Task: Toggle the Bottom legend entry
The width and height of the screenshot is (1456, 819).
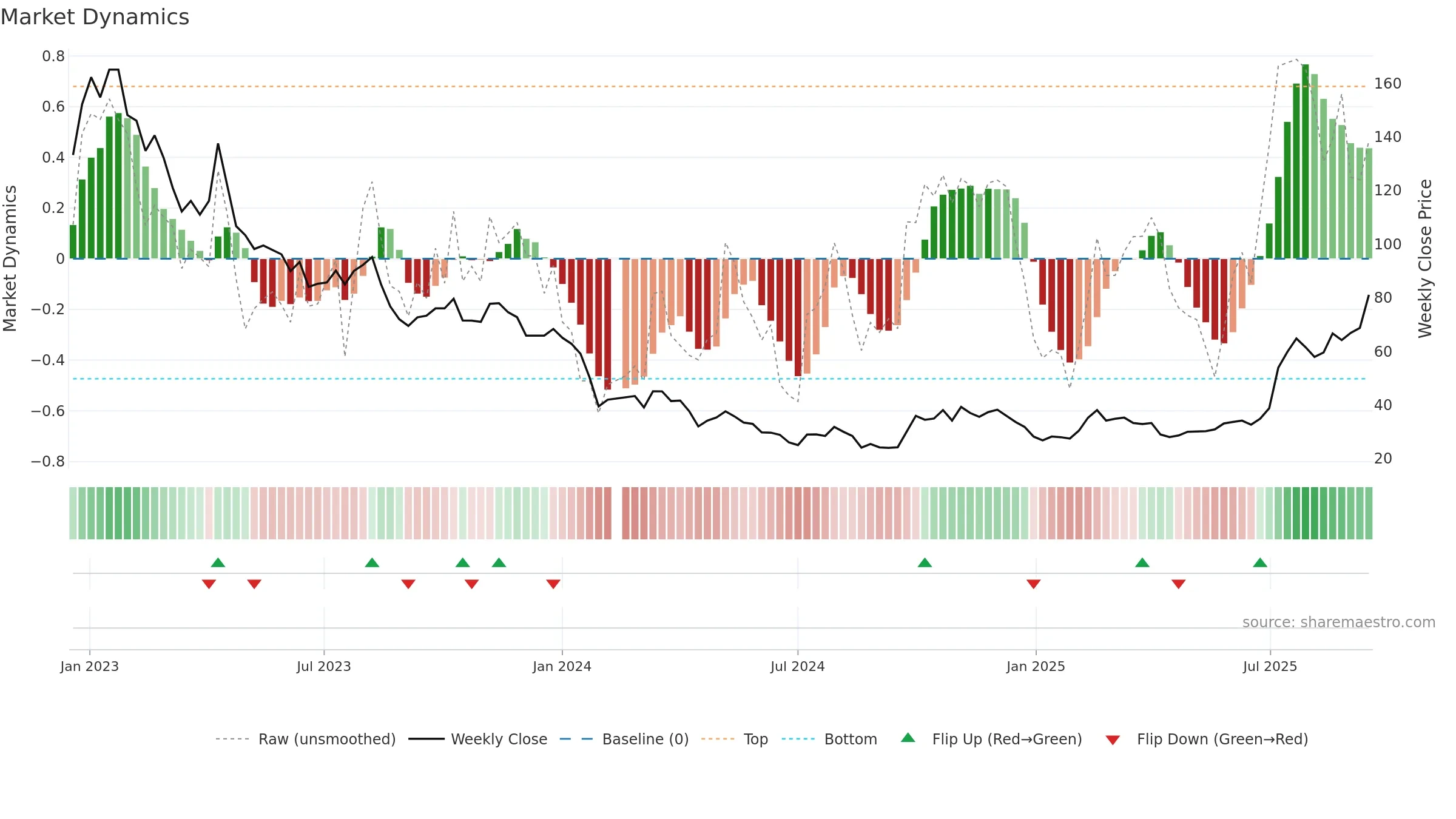Action: 829,739
